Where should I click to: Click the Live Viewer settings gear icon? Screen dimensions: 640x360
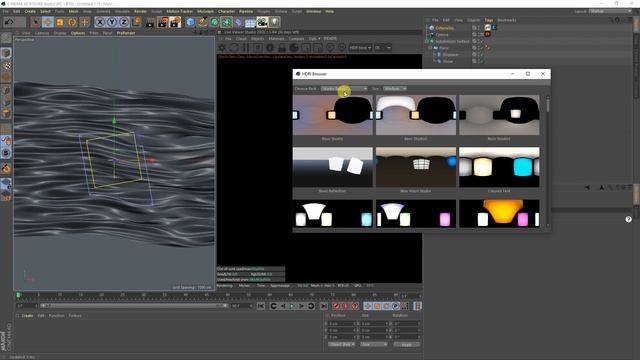[x=222, y=48]
